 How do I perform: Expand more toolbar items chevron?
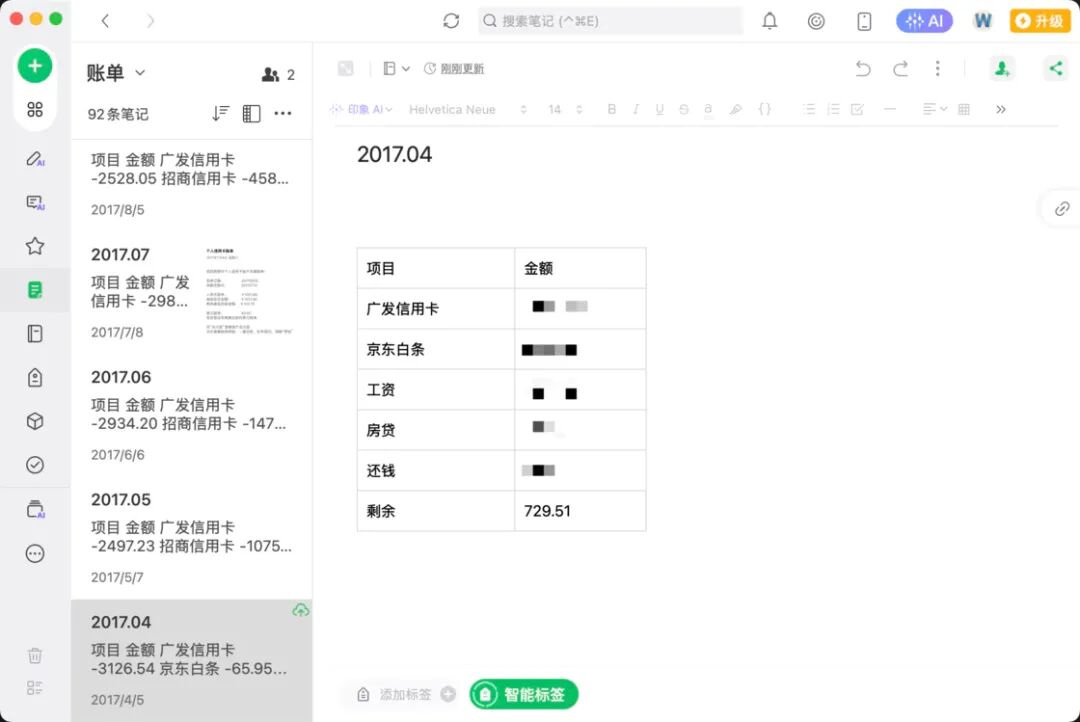pos(1001,109)
